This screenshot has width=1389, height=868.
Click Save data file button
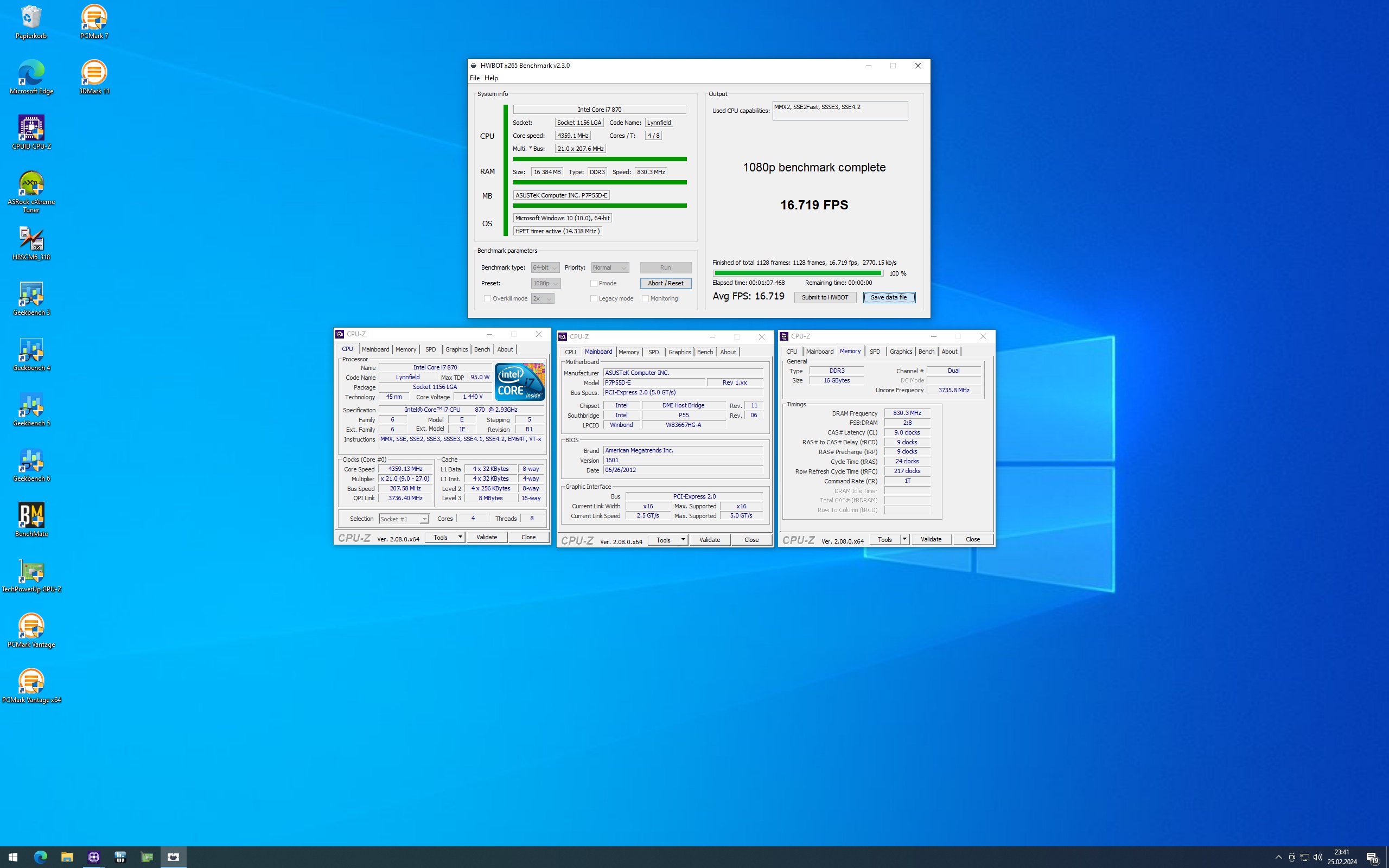tap(889, 297)
